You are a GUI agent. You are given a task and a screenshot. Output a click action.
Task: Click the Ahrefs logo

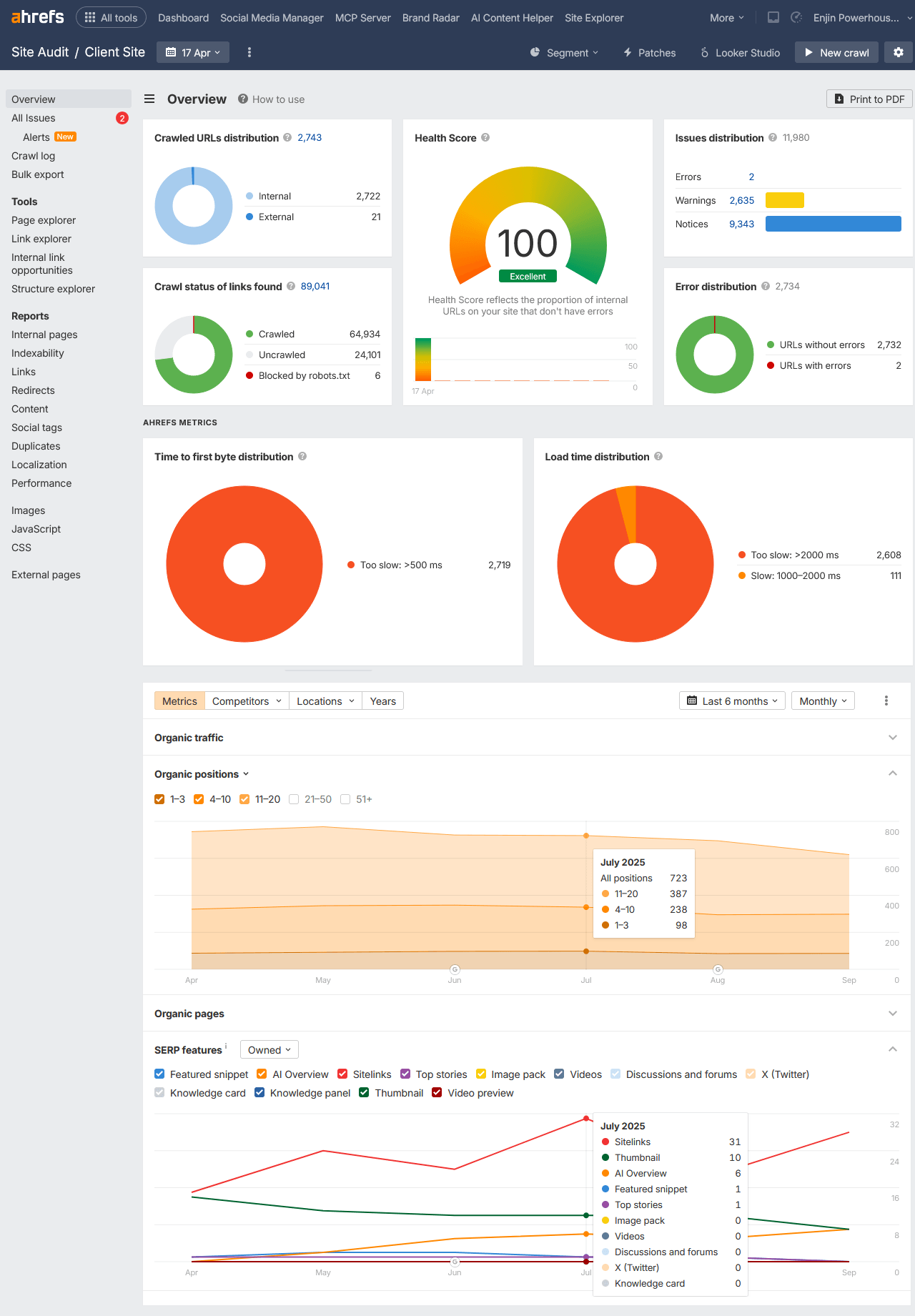tap(38, 17)
